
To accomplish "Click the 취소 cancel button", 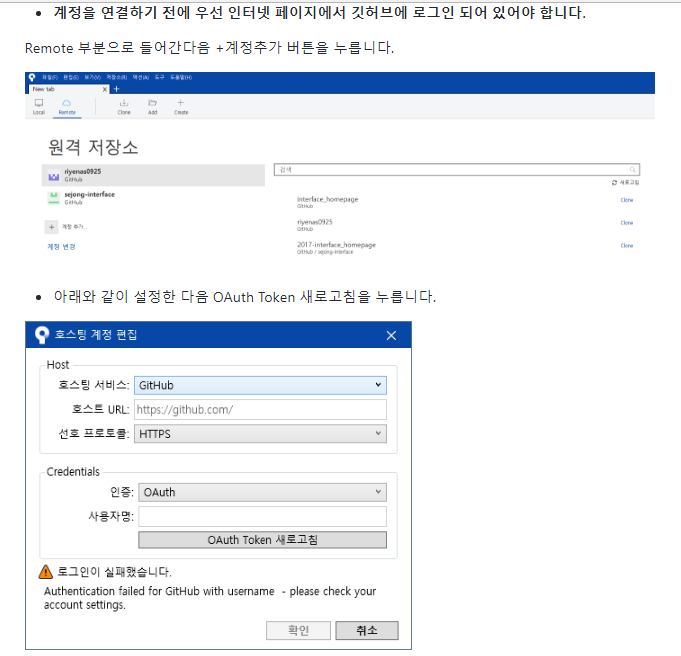I will pyautogui.click(x=367, y=630).
